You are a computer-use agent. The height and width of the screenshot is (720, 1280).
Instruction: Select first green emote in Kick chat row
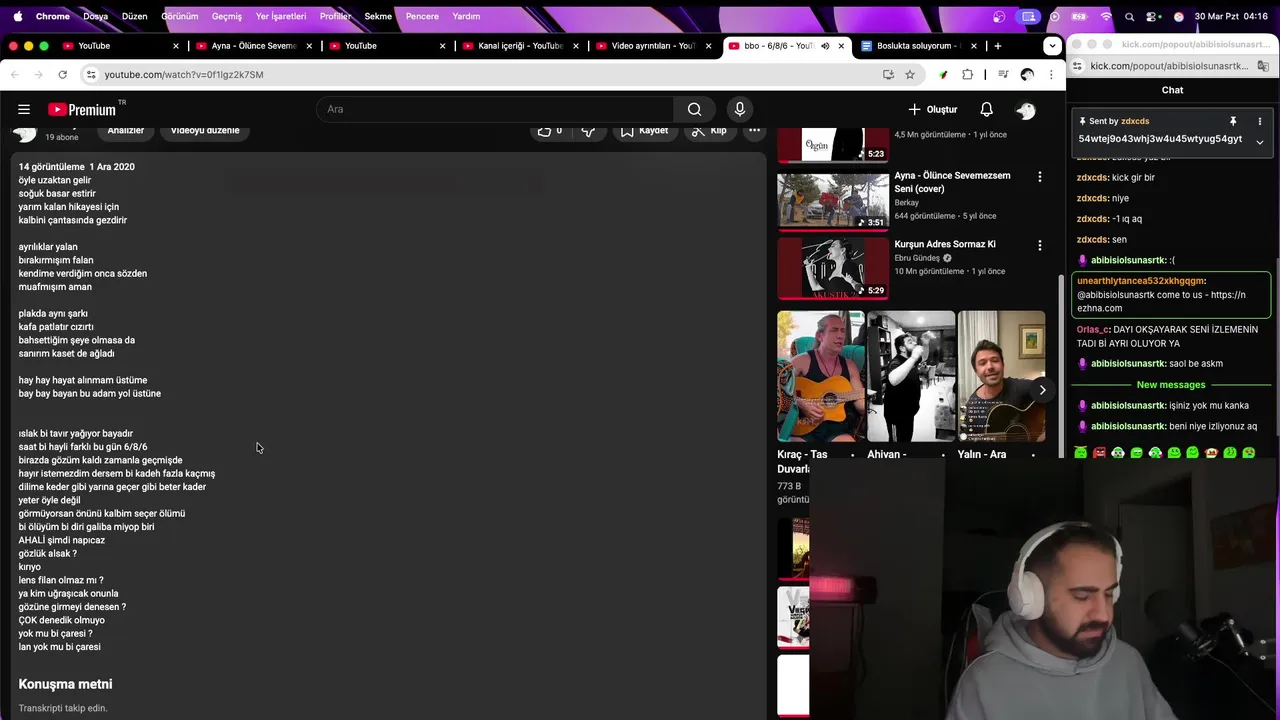1080,453
